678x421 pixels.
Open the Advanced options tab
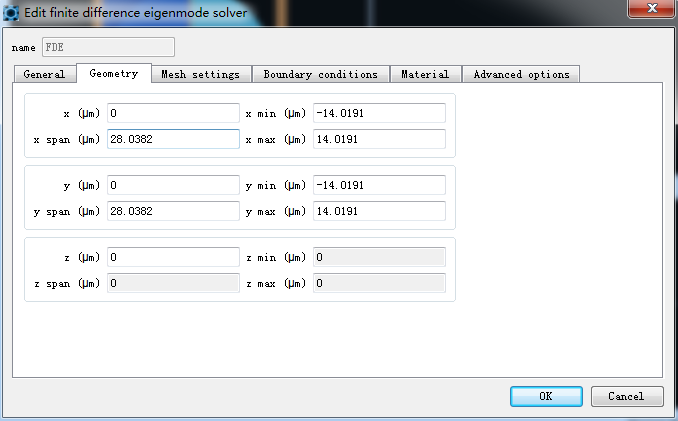point(521,74)
